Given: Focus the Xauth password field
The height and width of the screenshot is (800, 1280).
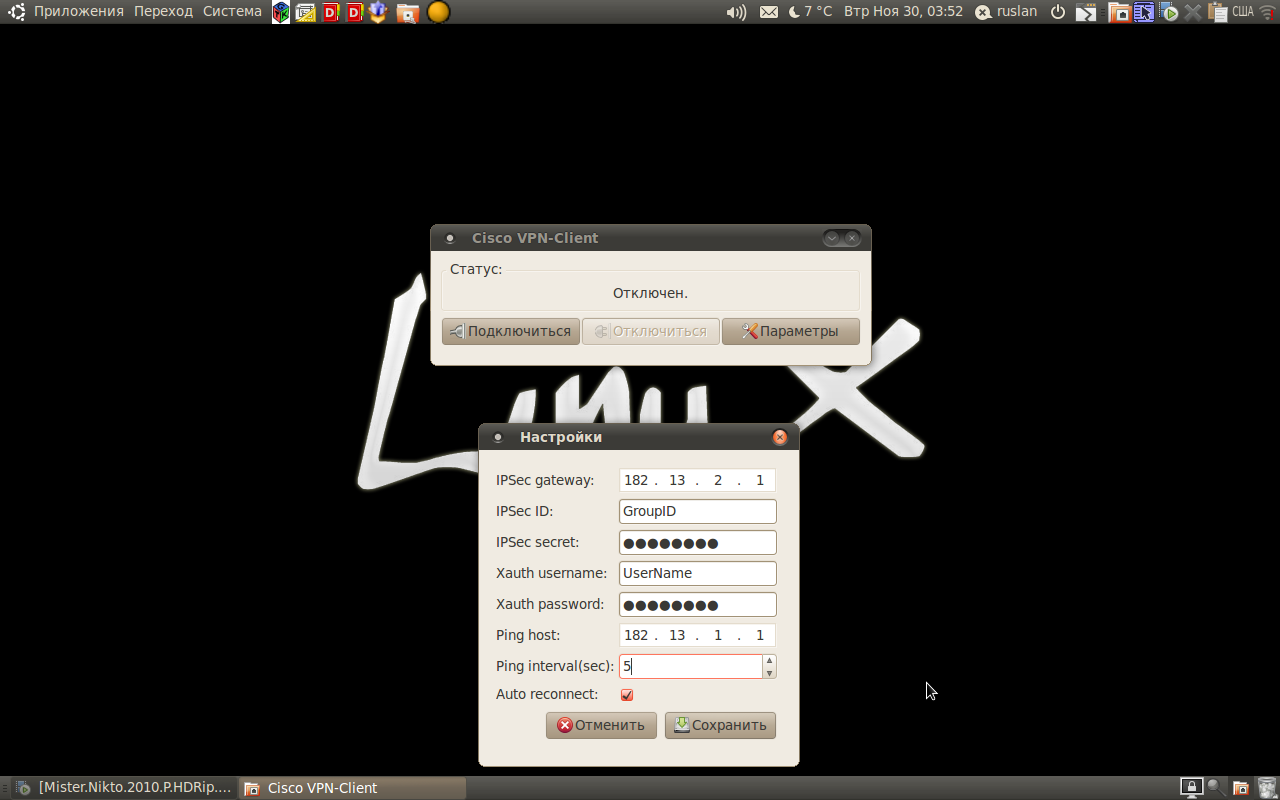Looking at the screenshot, I should coord(698,604).
